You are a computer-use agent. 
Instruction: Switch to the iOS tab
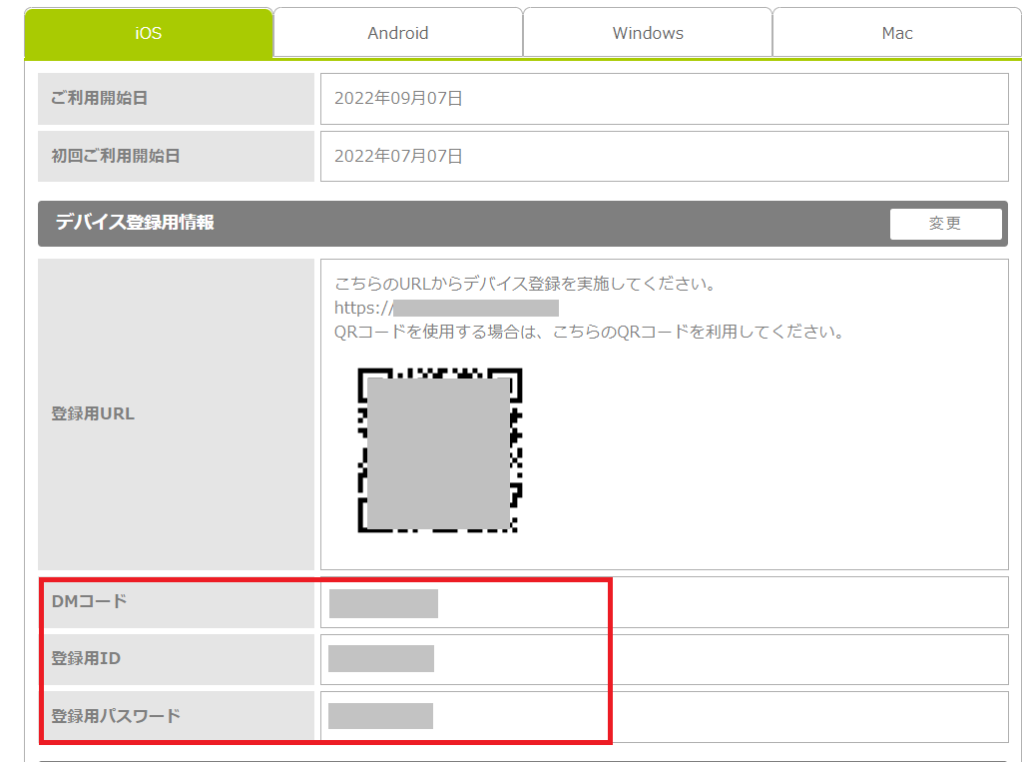coord(148,33)
